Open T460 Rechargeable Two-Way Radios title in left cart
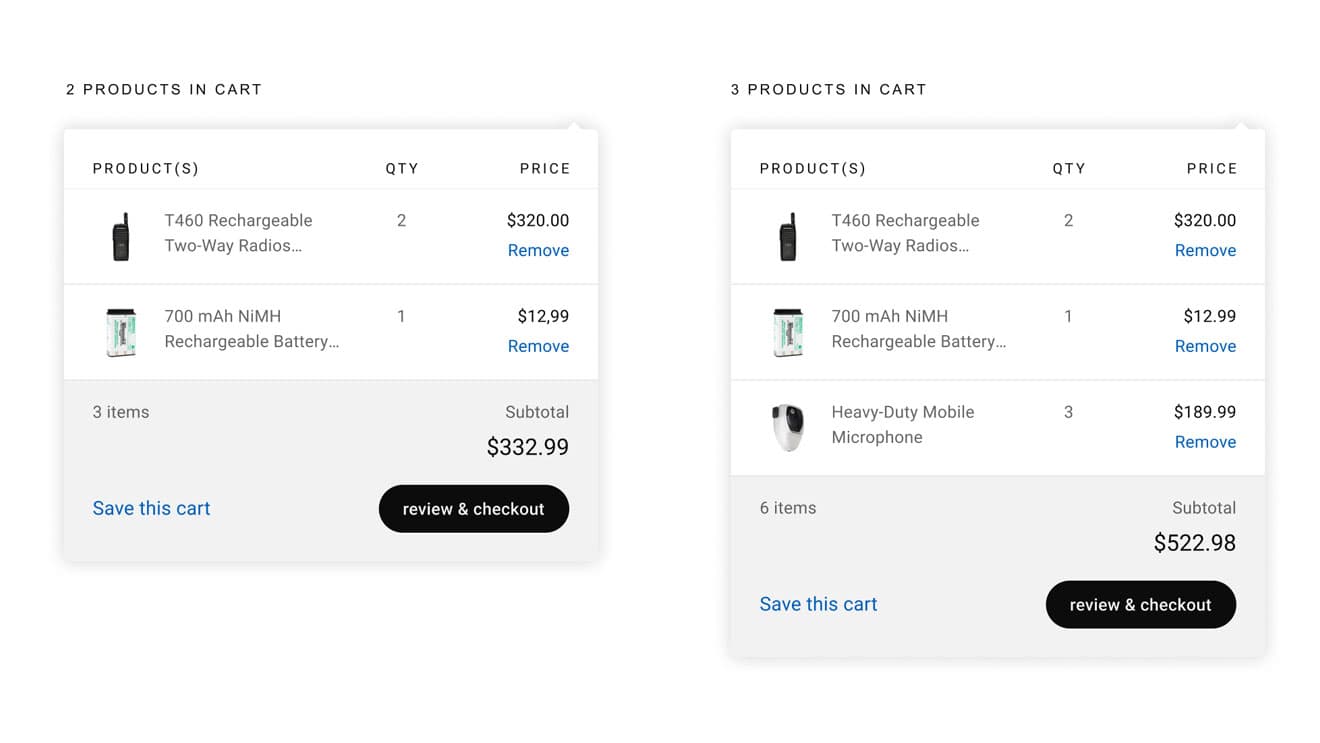The height and width of the screenshot is (743, 1320). coord(238,233)
